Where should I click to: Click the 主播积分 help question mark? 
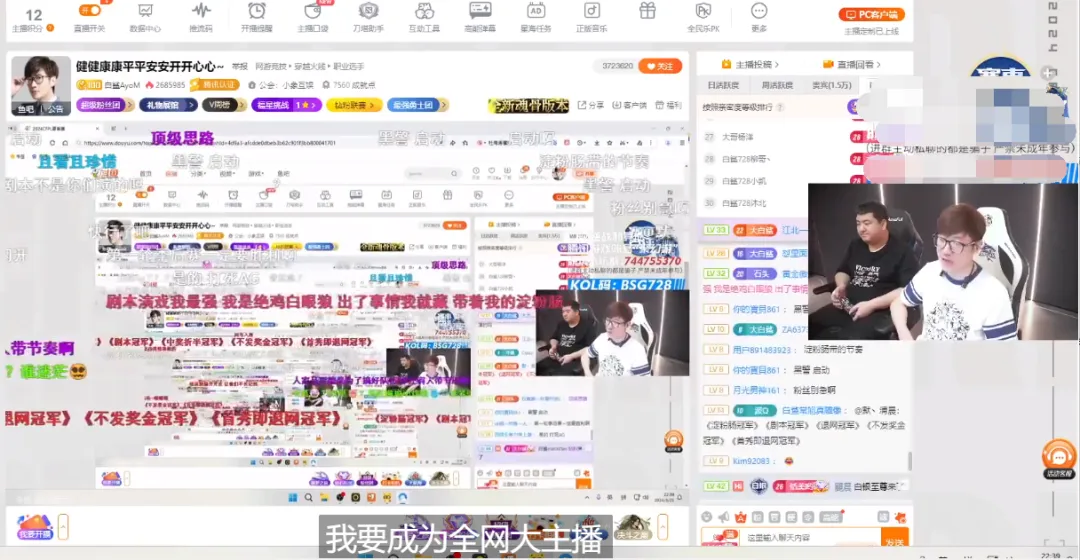point(50,28)
